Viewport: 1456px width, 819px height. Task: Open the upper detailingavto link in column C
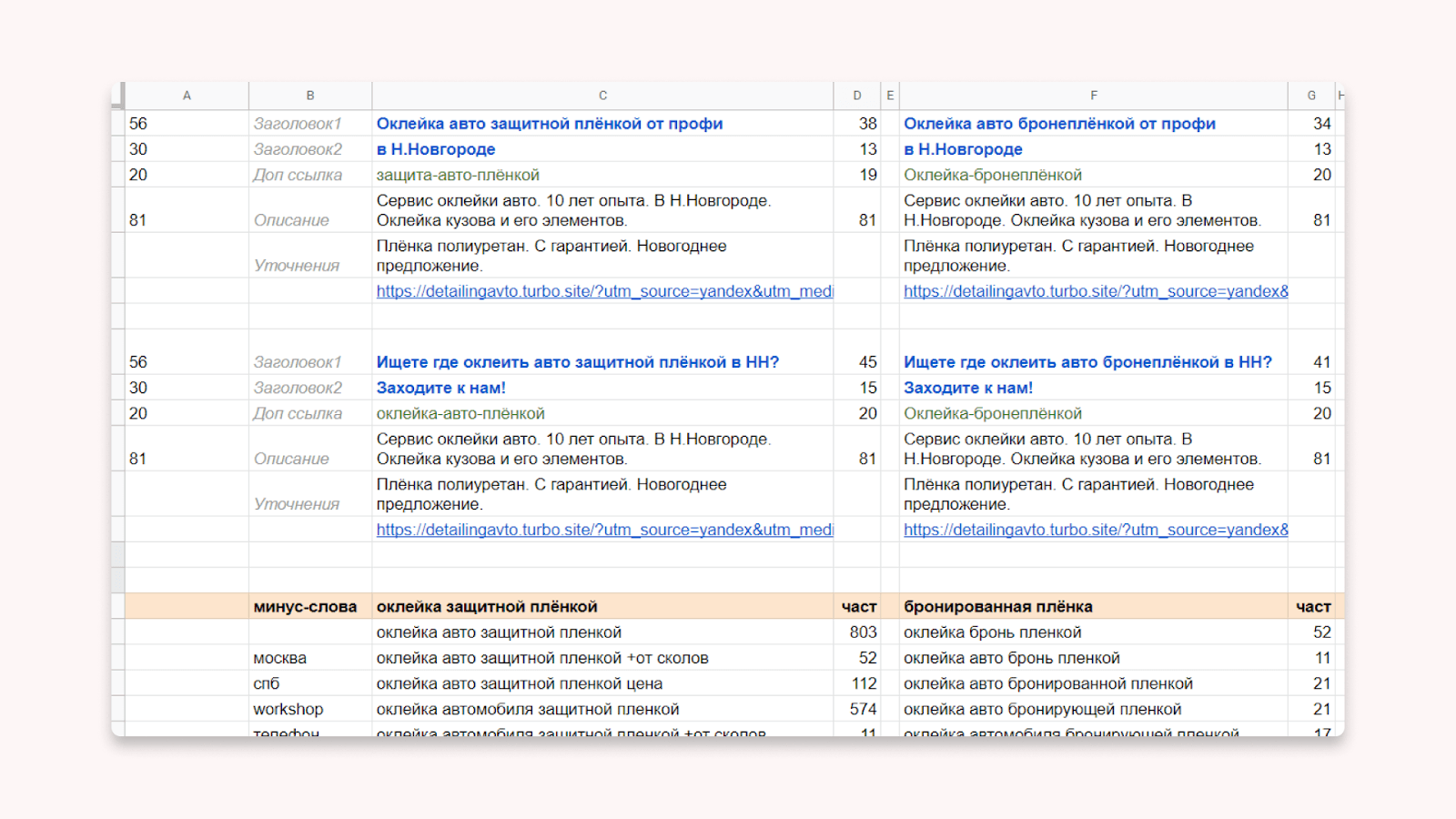pyautogui.click(x=604, y=291)
